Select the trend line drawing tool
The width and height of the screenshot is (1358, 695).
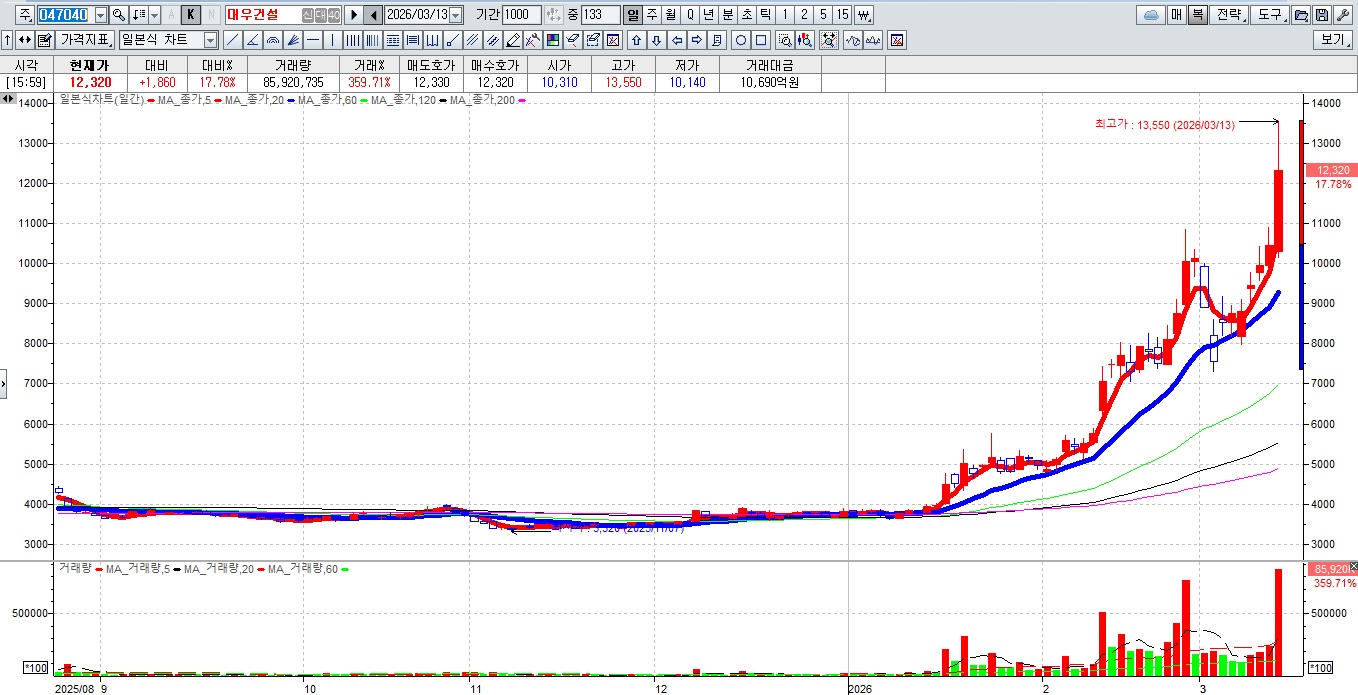tap(232, 40)
